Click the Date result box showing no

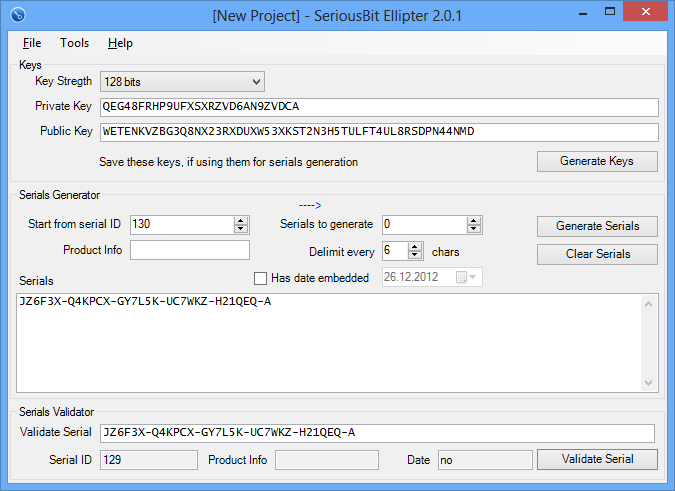pyautogui.click(x=485, y=460)
